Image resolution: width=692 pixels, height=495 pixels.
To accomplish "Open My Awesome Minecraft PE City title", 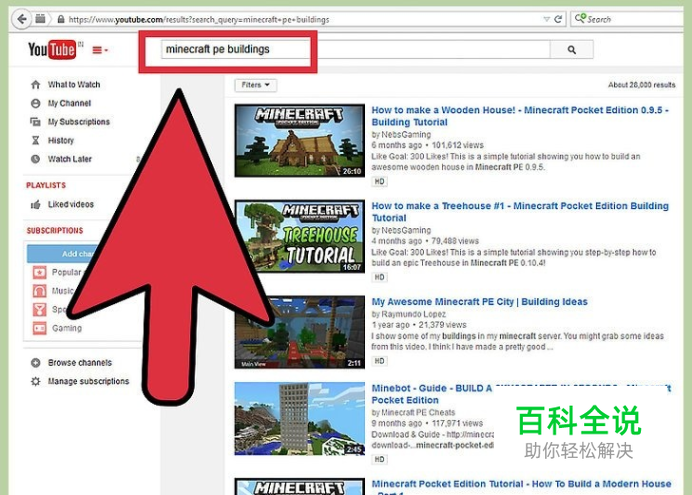I will click(x=479, y=302).
